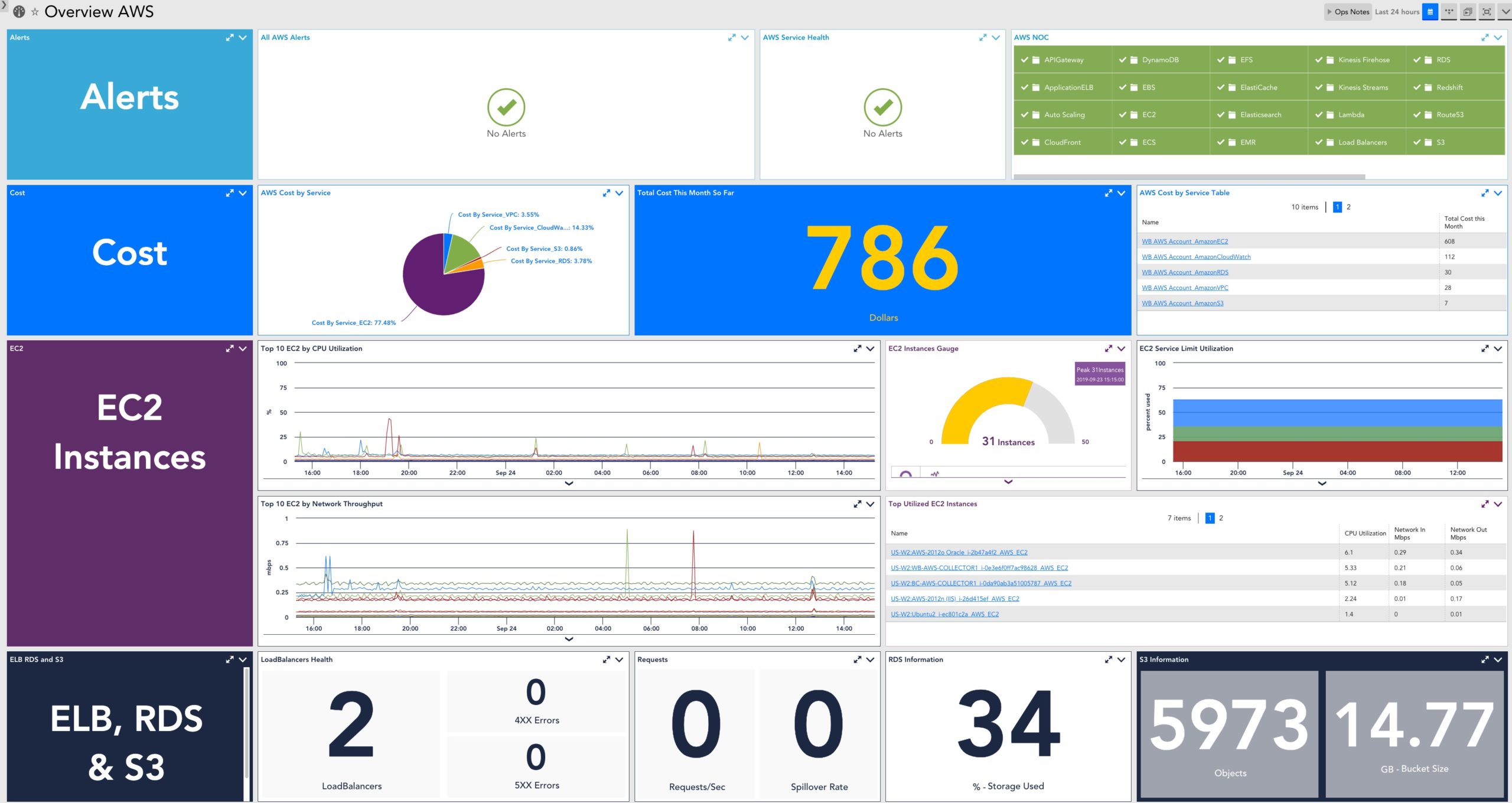The image size is (1512, 803).
Task: Enter fullscreen via the kiosk icon in the toolbar
Action: (x=1487, y=12)
